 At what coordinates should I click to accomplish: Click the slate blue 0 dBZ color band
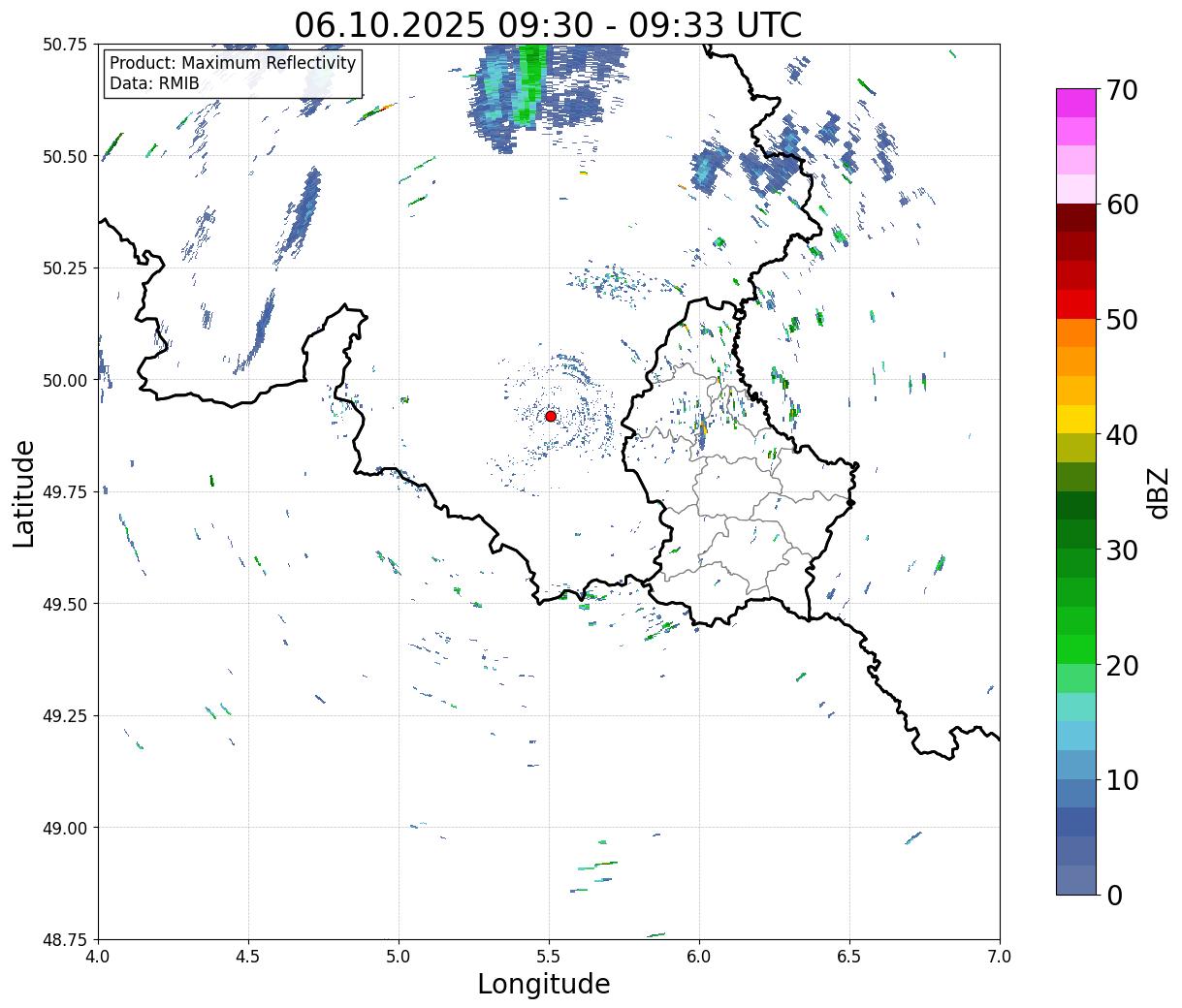(x=1075, y=879)
